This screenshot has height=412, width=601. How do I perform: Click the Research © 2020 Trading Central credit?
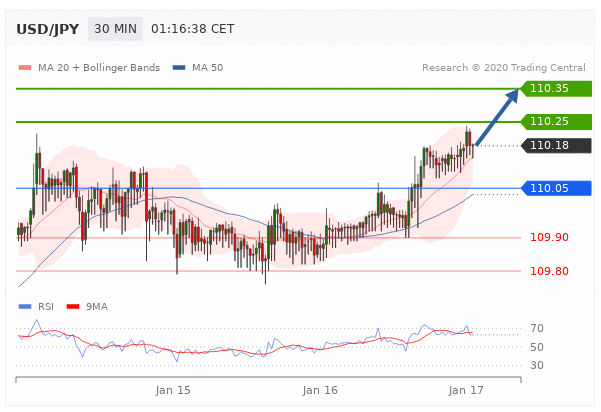pyautogui.click(x=504, y=68)
